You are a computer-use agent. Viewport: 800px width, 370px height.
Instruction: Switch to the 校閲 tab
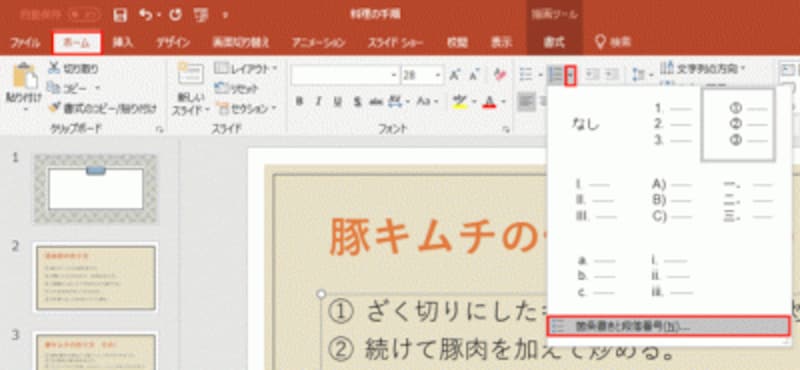pyautogui.click(x=458, y=43)
